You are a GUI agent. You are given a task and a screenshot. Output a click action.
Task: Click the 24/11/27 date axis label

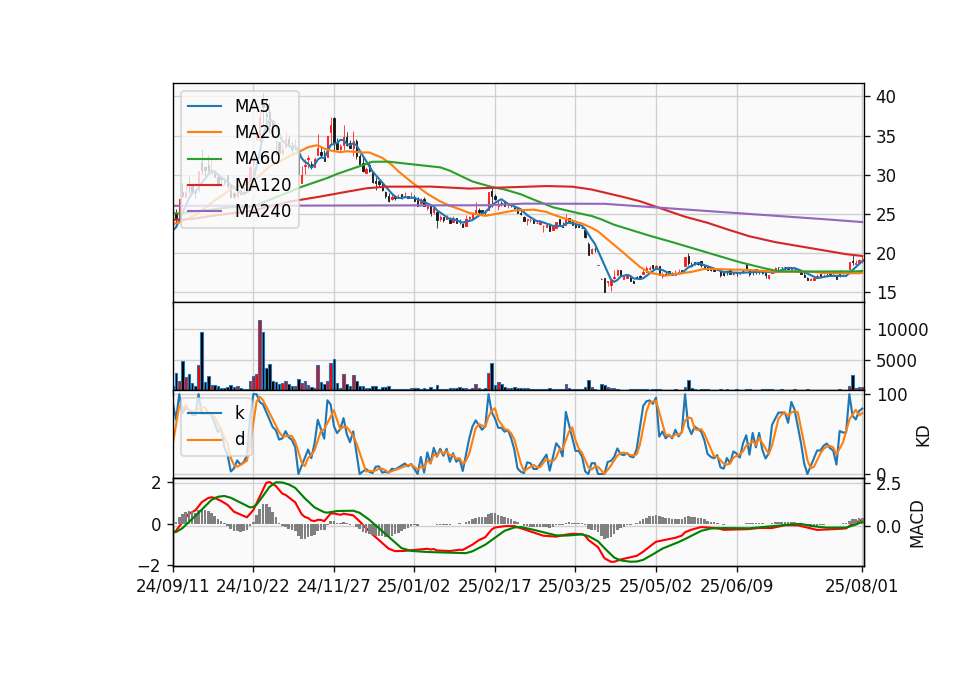point(334,586)
